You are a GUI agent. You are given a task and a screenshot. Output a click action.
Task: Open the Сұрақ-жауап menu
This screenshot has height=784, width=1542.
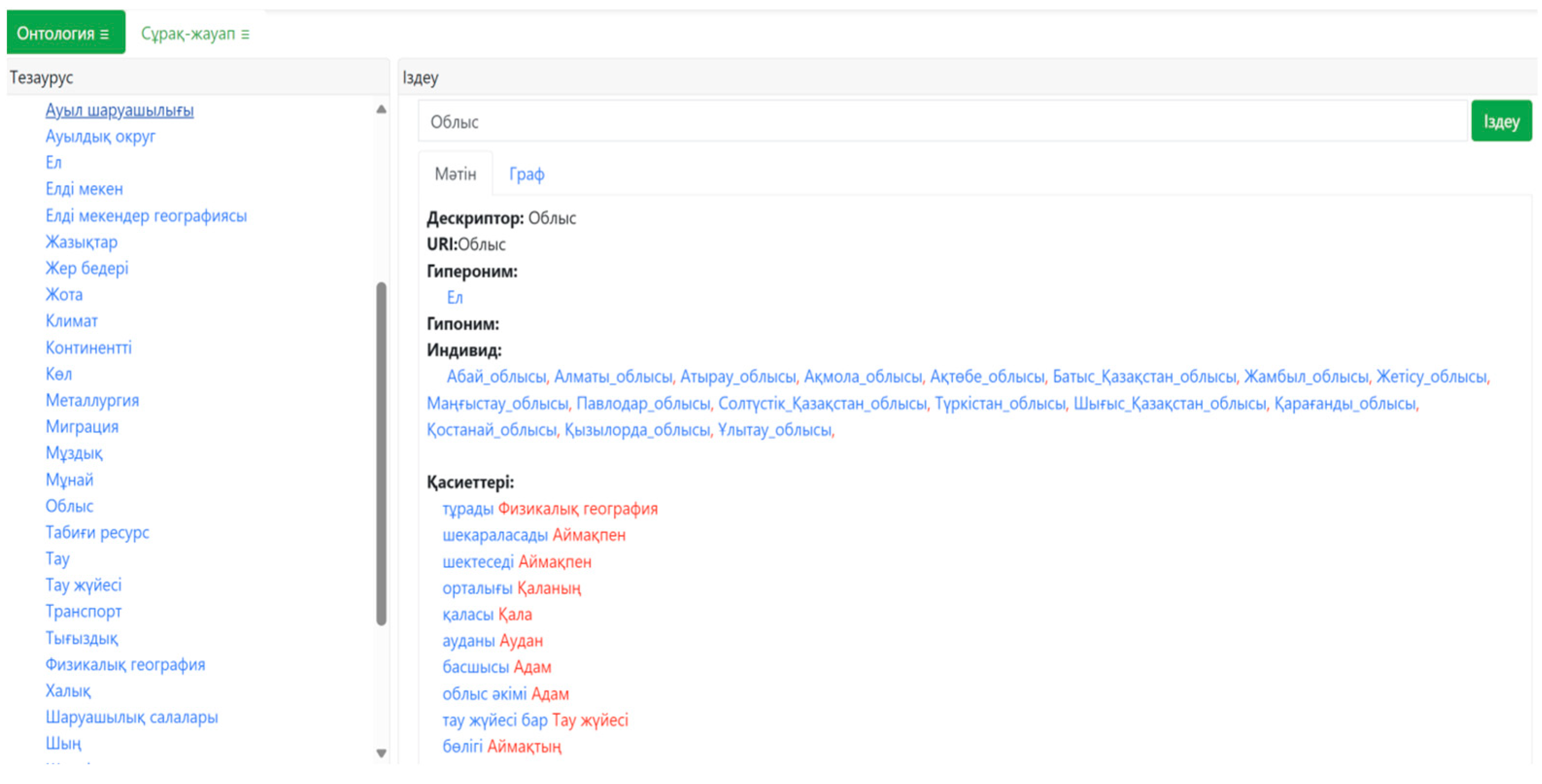(195, 33)
